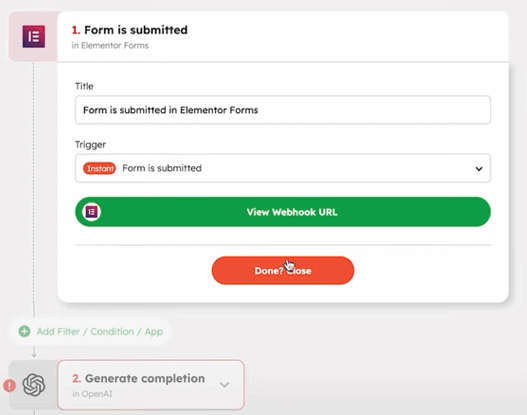Click View Webhook URL button

coord(283,212)
